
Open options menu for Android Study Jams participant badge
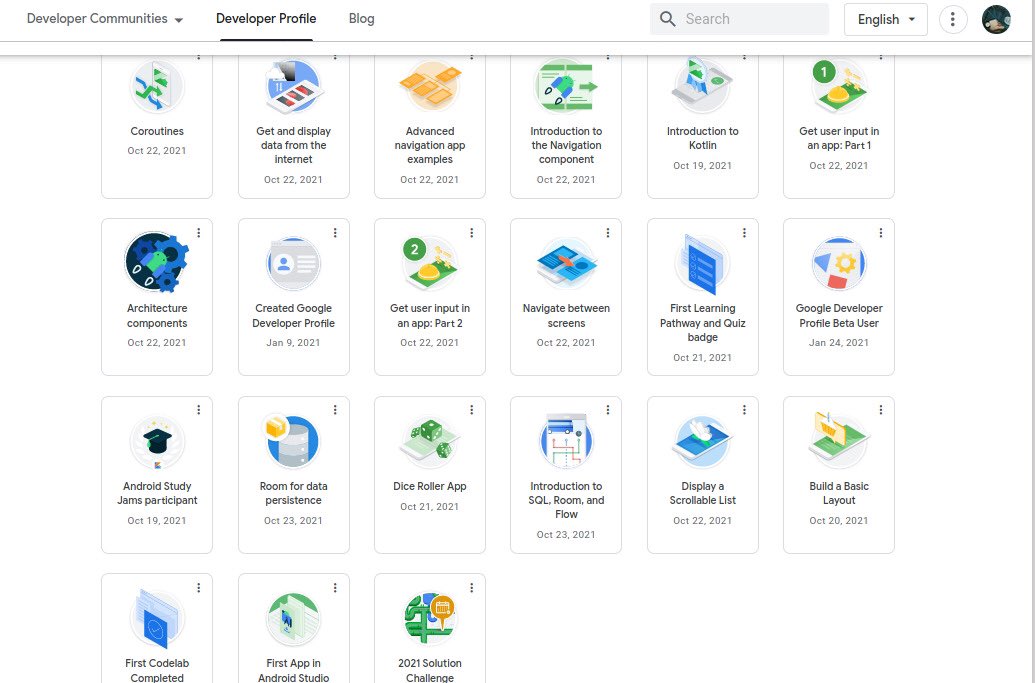point(199,410)
